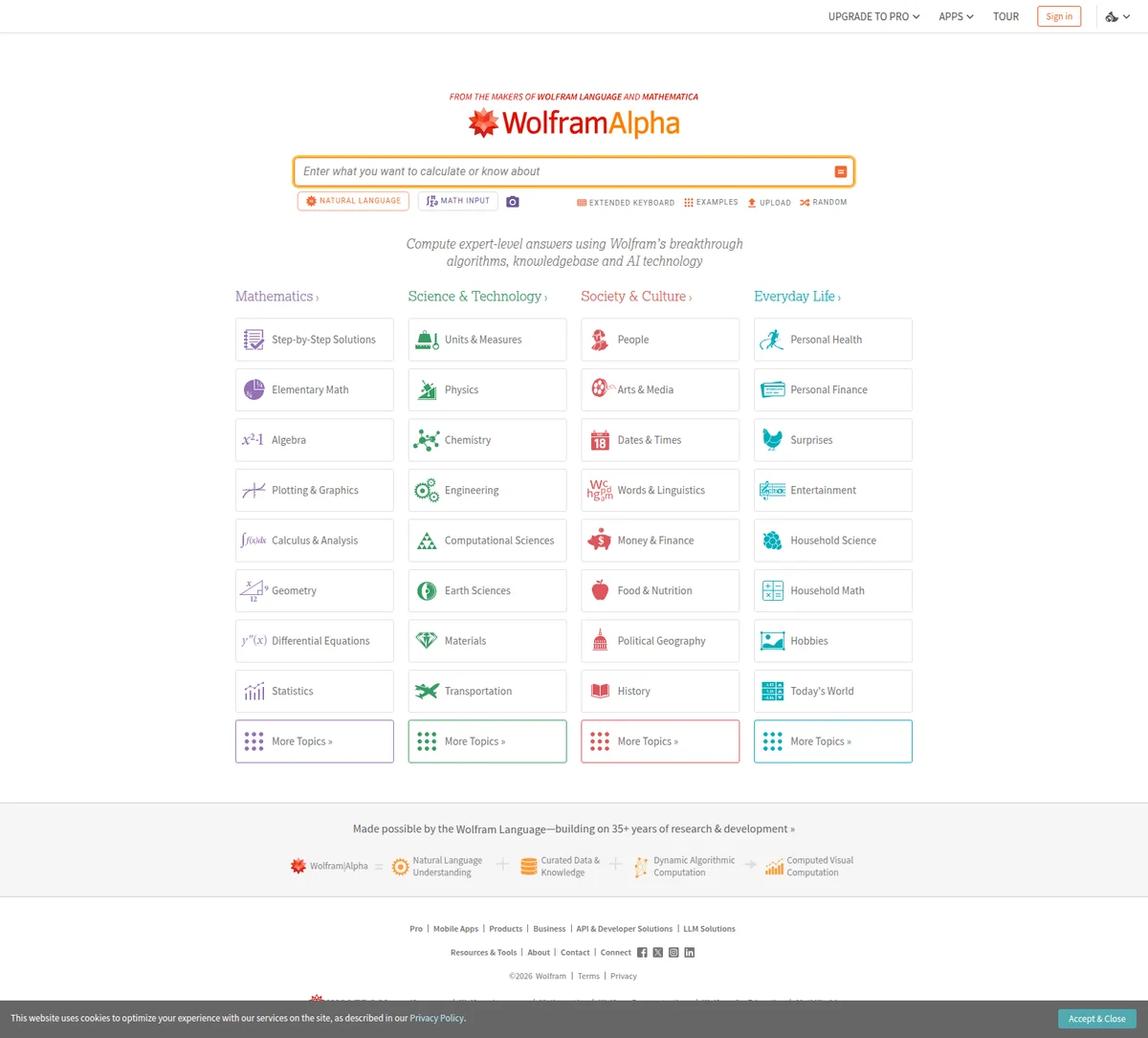The width and height of the screenshot is (1148, 1038).
Task: Open Wolfram's Instagram page from footer
Action: (x=673, y=952)
